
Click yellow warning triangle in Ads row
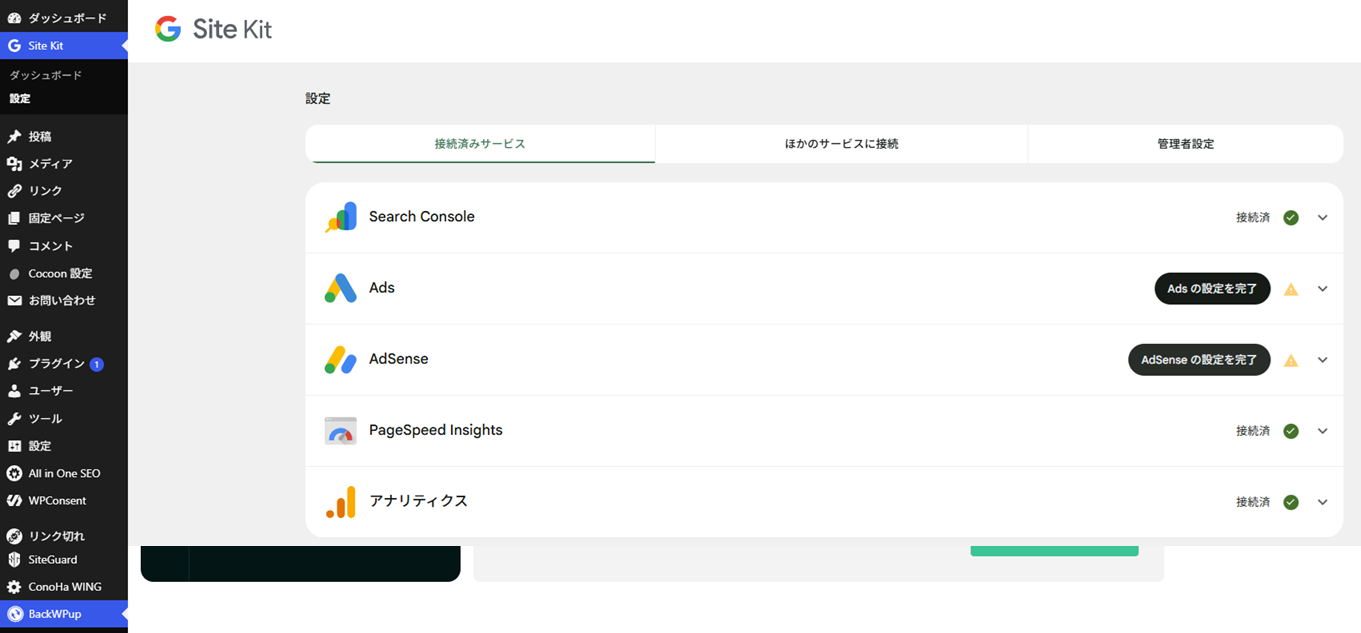point(1291,289)
